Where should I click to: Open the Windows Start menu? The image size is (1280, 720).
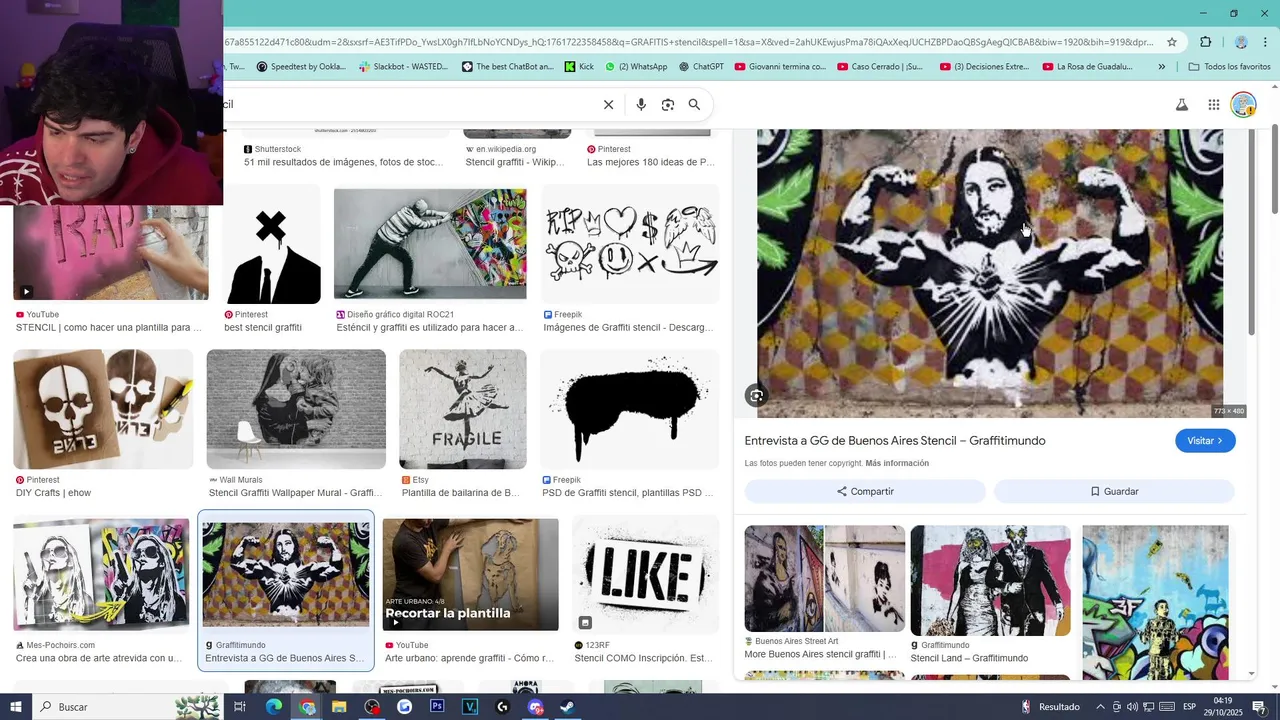pyautogui.click(x=16, y=707)
